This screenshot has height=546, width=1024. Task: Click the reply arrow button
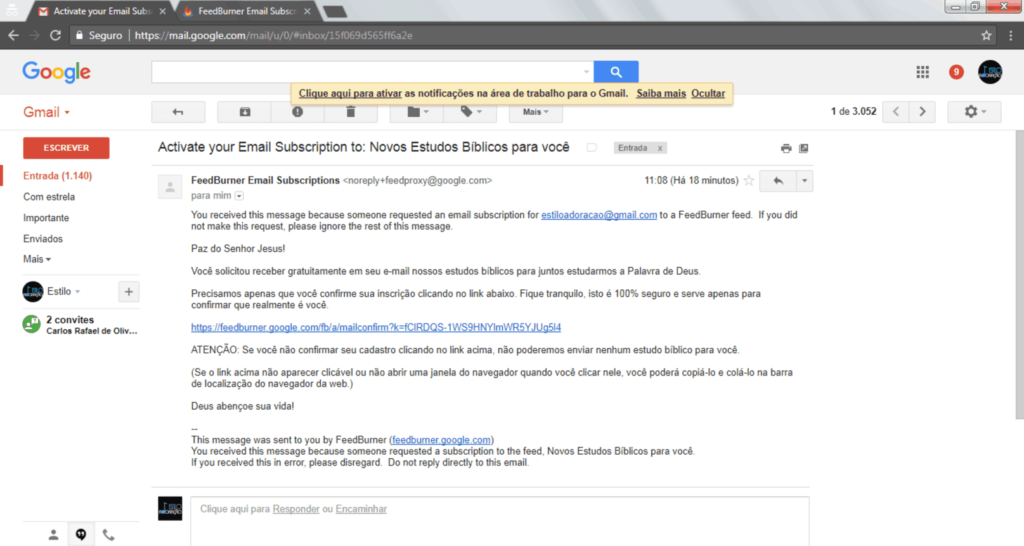tap(778, 181)
